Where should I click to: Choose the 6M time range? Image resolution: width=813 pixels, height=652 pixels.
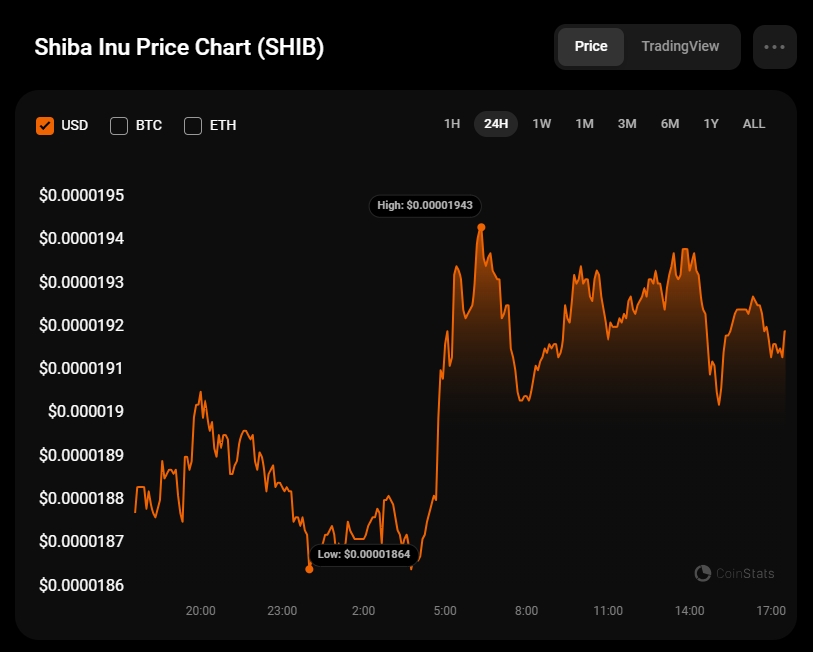[670, 124]
